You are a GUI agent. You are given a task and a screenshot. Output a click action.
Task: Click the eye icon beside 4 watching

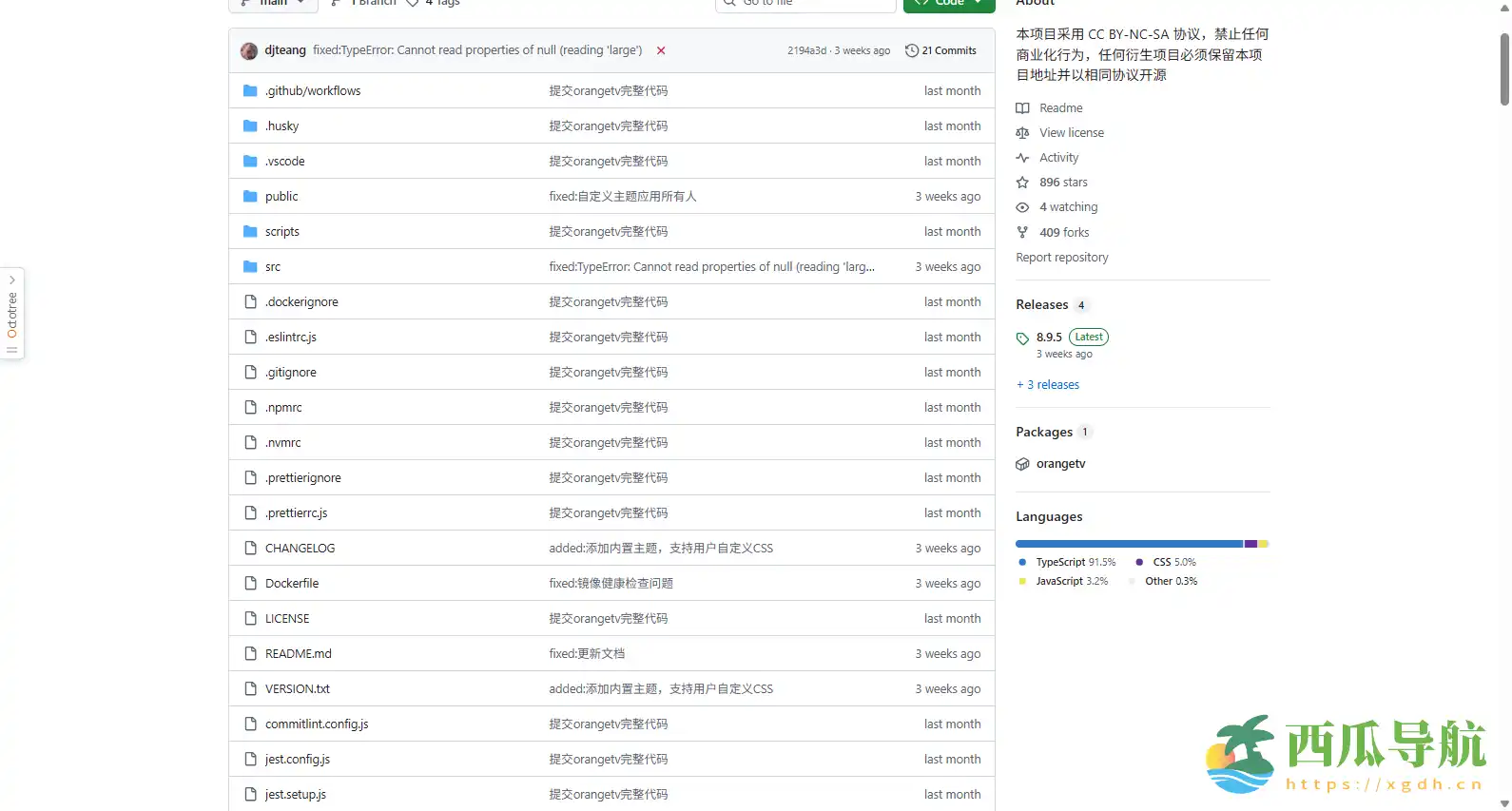pos(1022,207)
